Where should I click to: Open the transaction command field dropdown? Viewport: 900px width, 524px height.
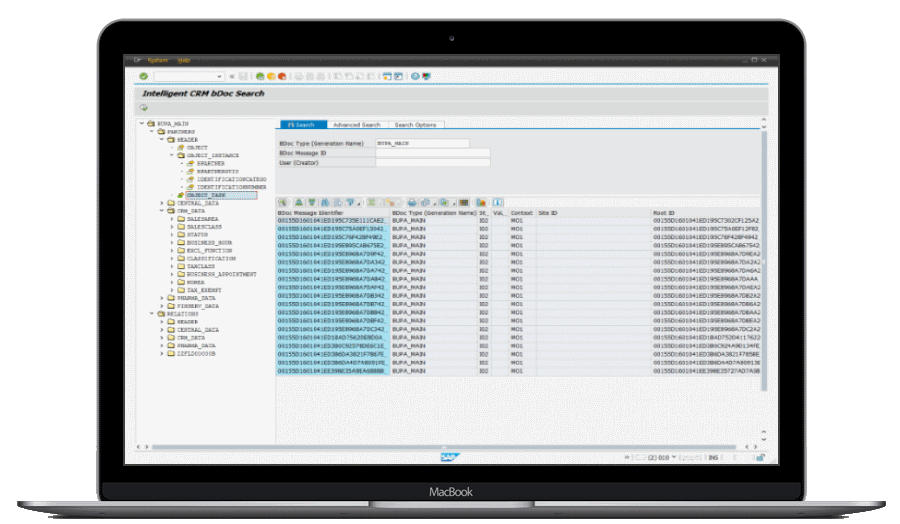(x=219, y=76)
